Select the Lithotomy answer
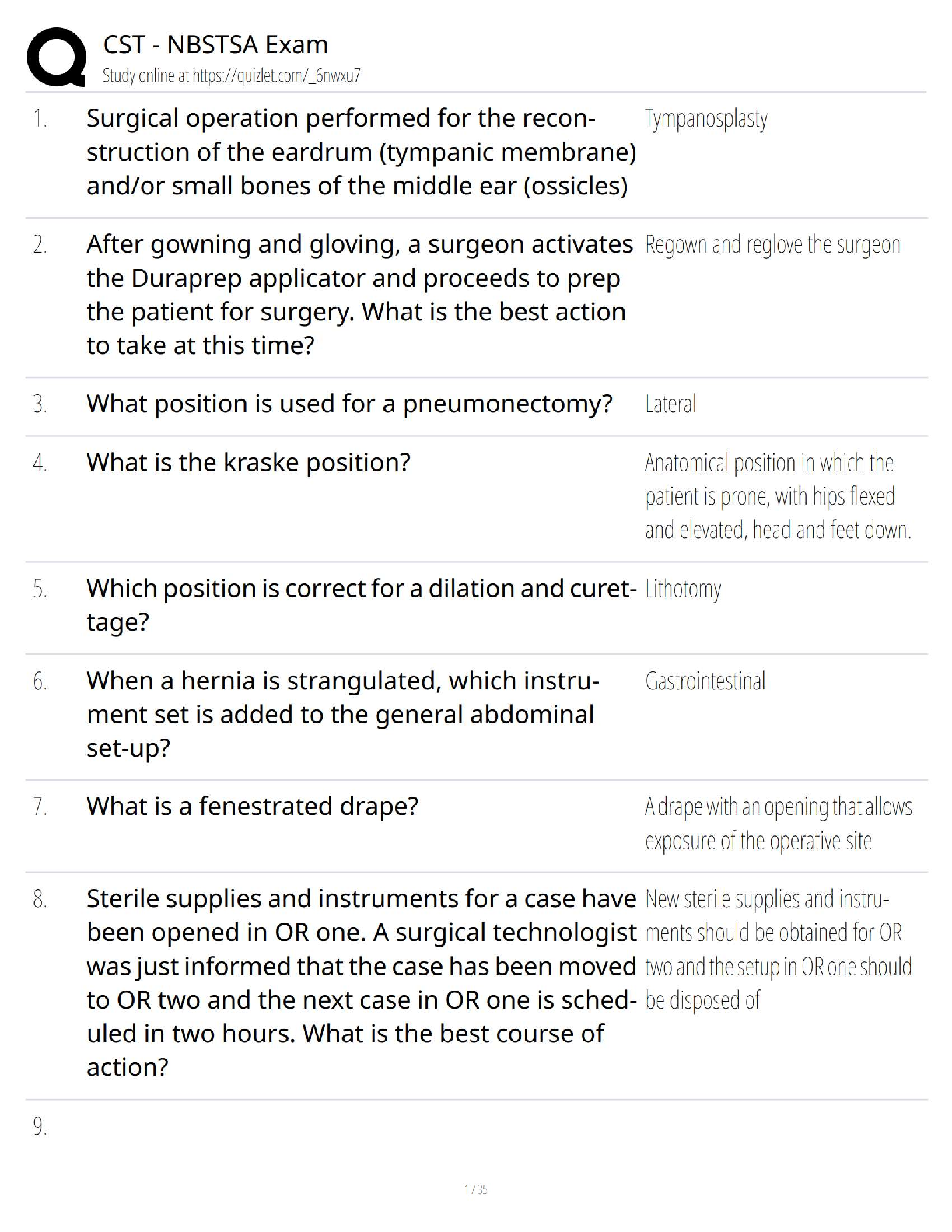 click(x=683, y=589)
